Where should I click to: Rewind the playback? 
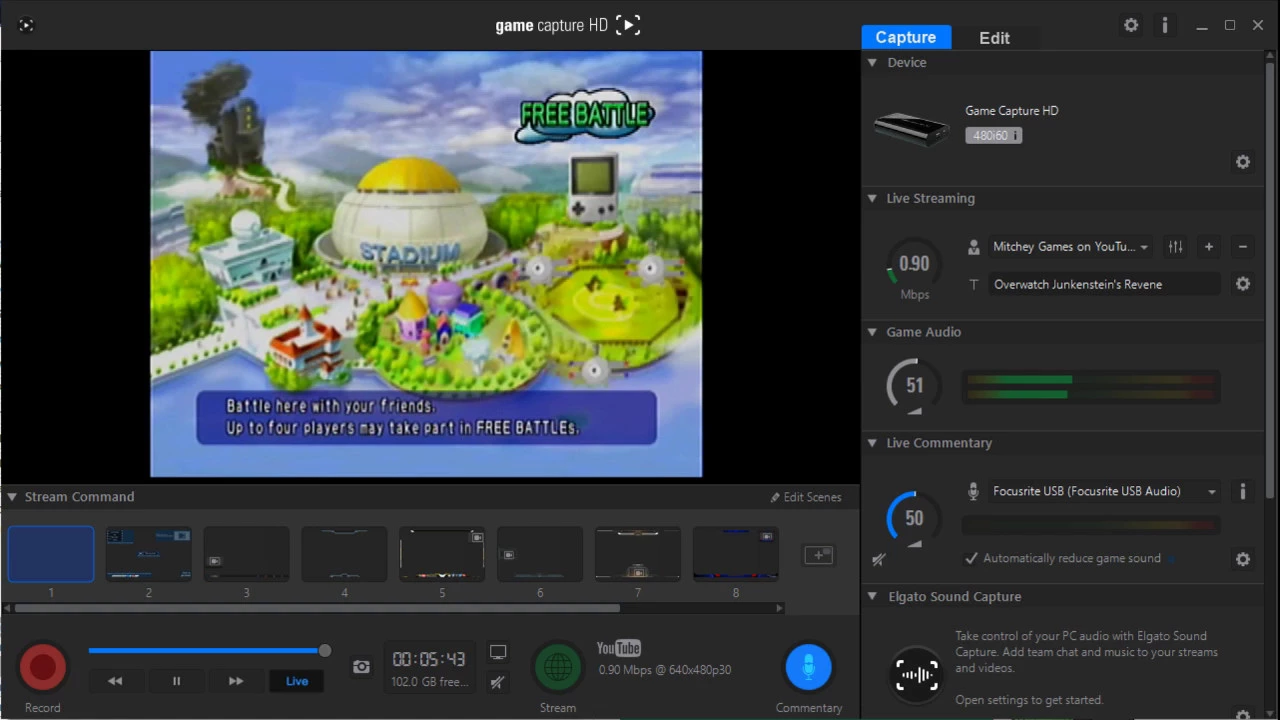point(115,681)
